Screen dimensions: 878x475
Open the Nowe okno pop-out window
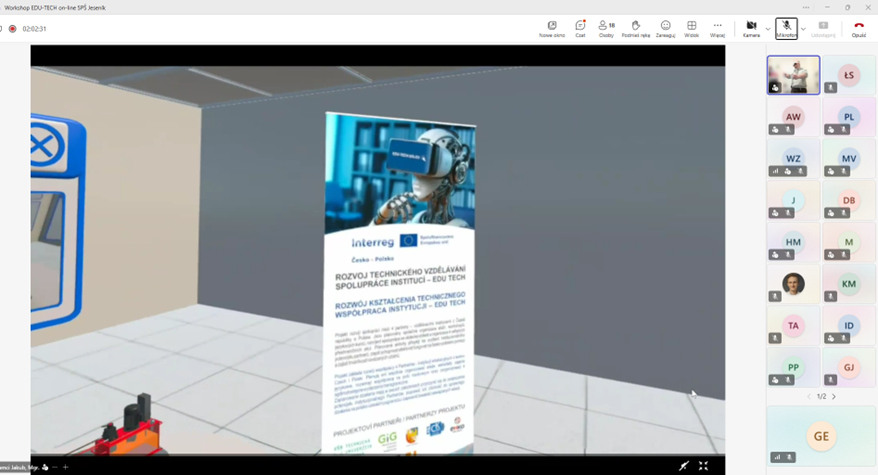[x=551, y=28]
